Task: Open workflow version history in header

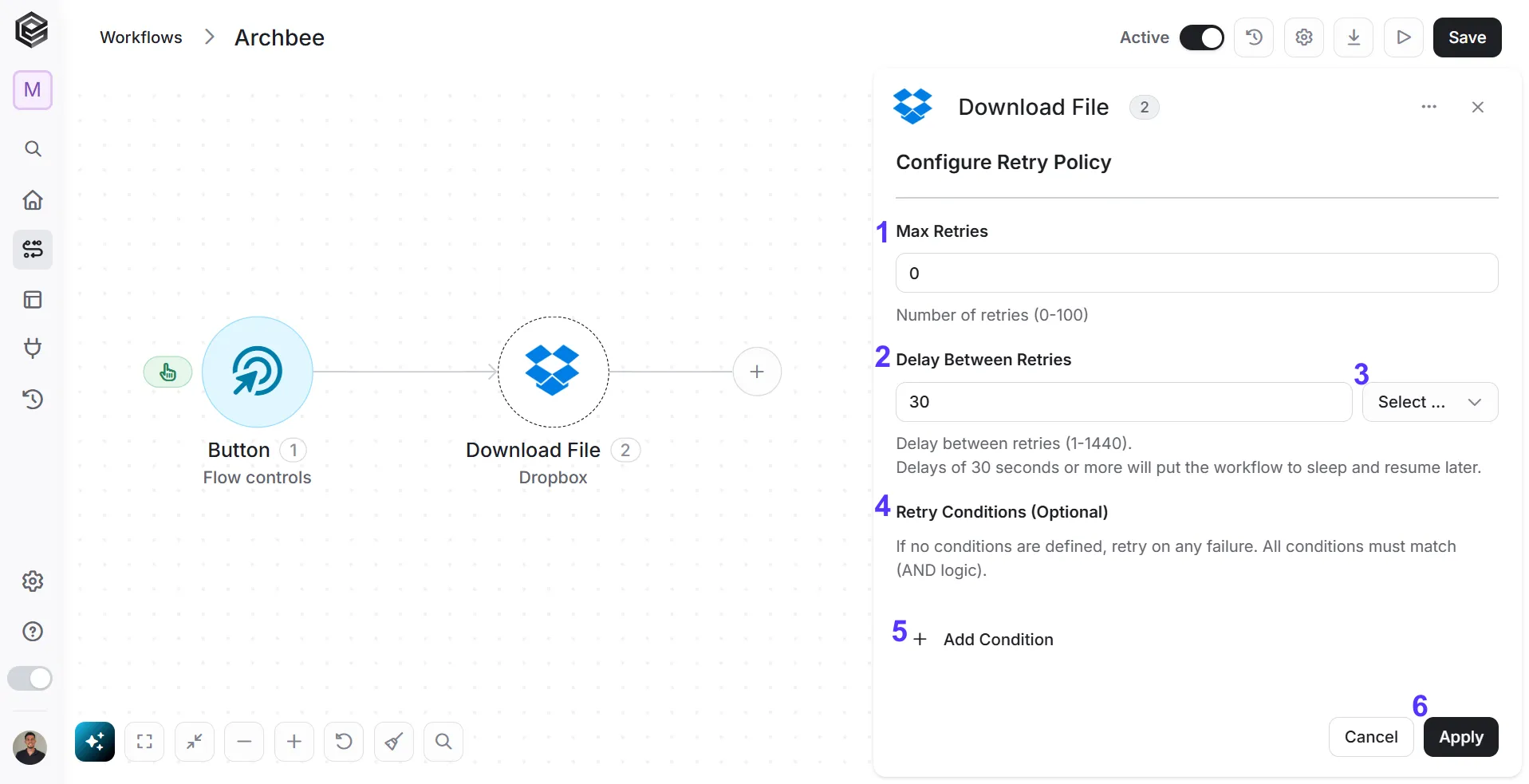Action: 1254,37
